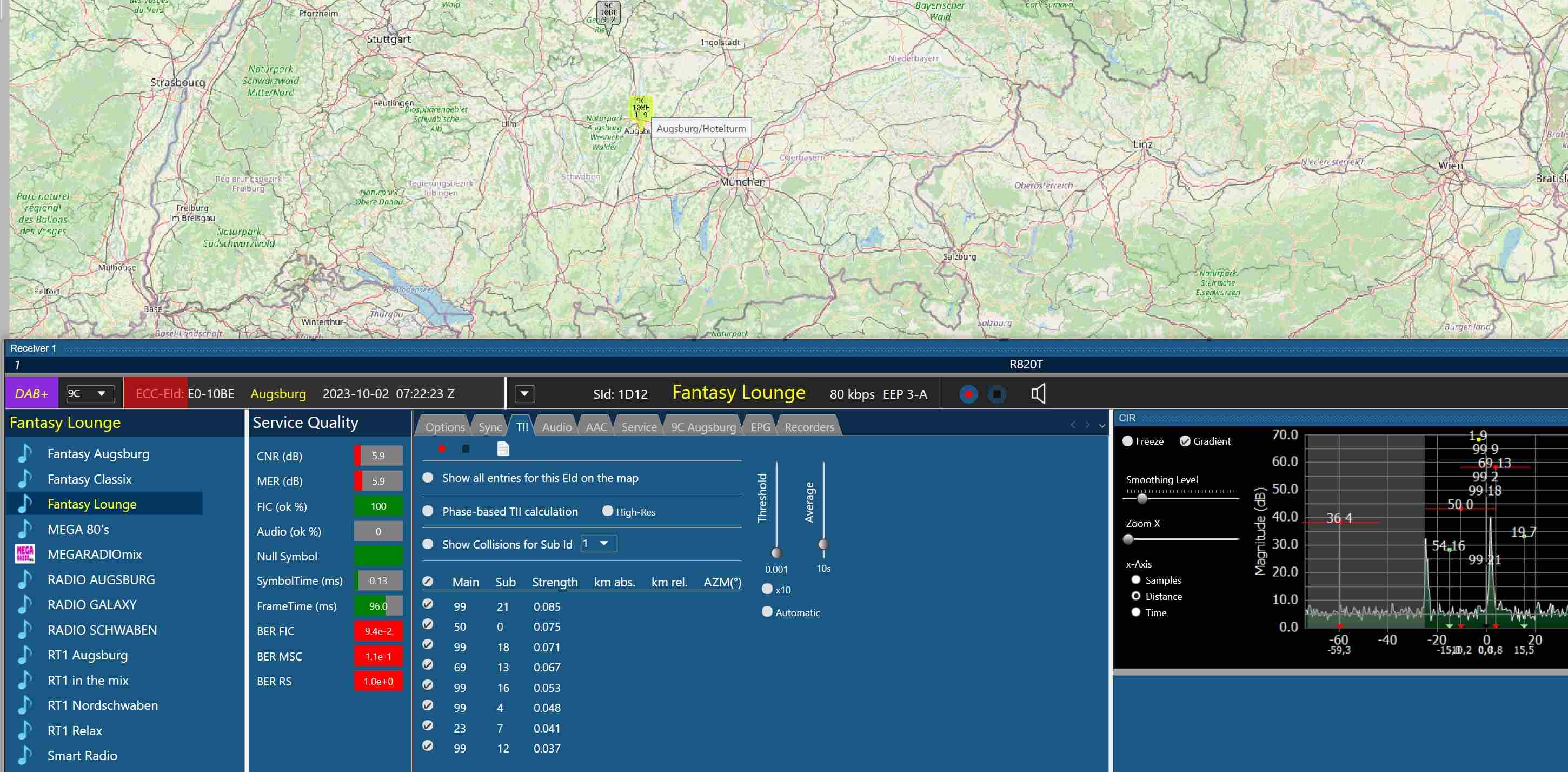Switch to the Audio tab
The height and width of the screenshot is (772, 1568).
(557, 427)
